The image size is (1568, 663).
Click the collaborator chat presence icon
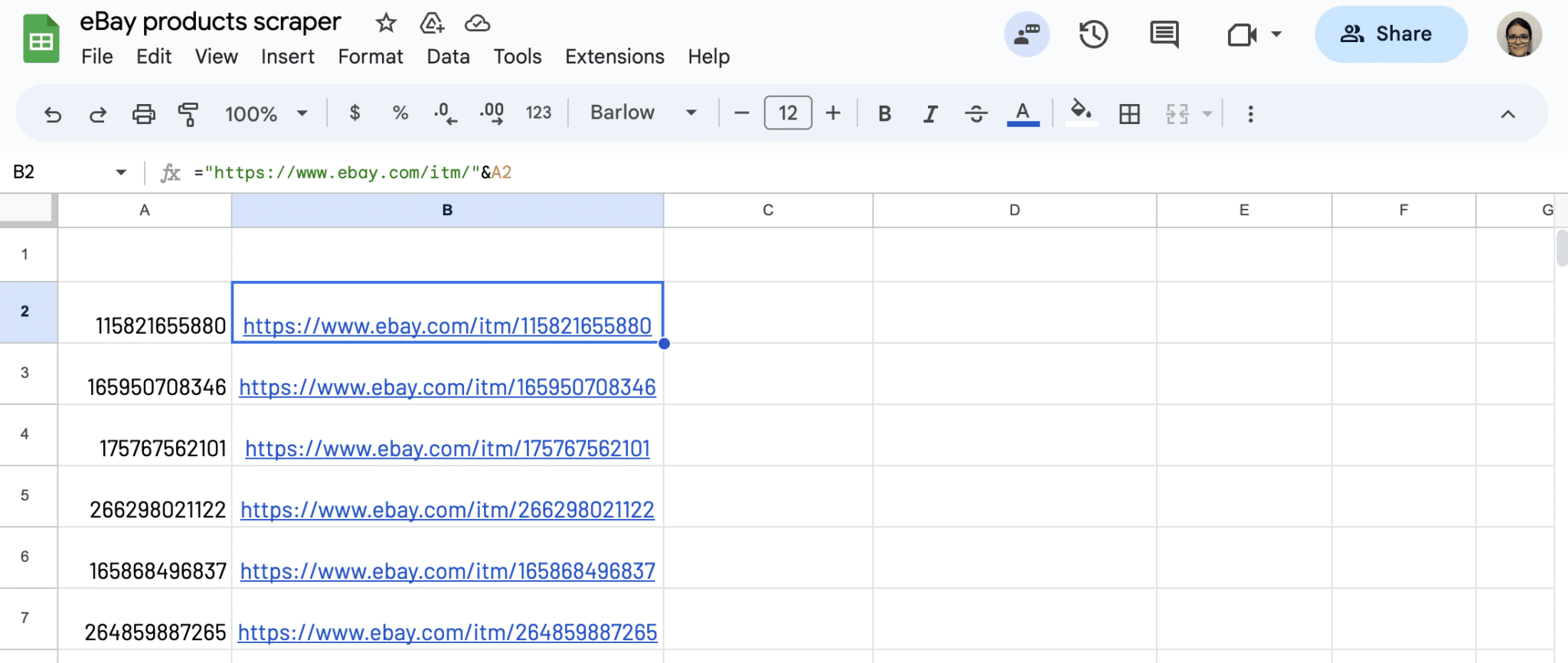pos(1027,34)
